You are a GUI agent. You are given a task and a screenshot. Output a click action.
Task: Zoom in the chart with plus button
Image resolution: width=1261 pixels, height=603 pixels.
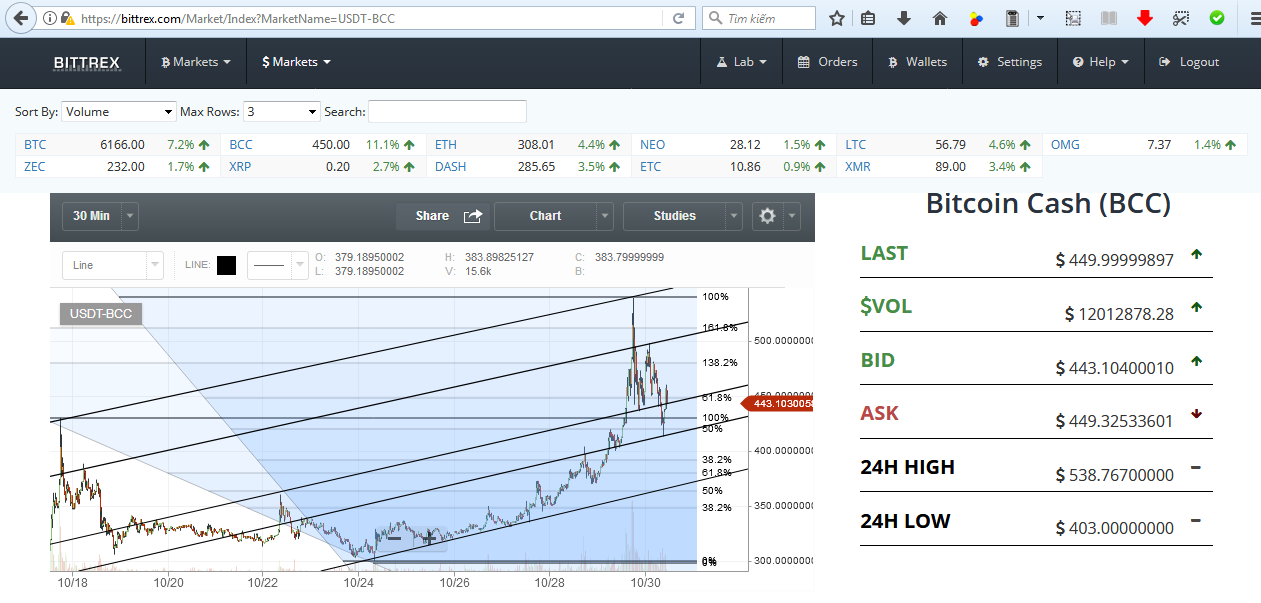(x=429, y=538)
